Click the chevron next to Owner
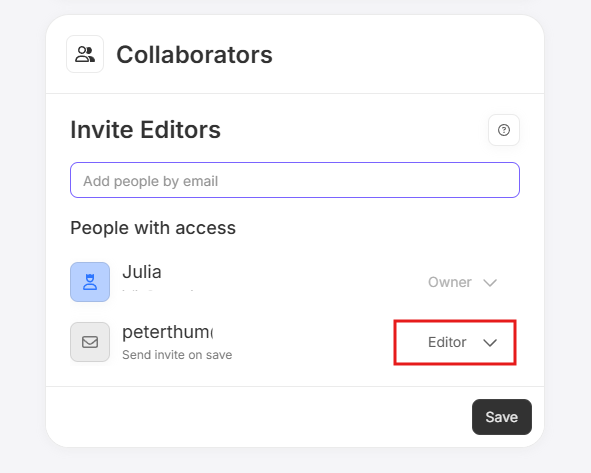 tap(490, 283)
